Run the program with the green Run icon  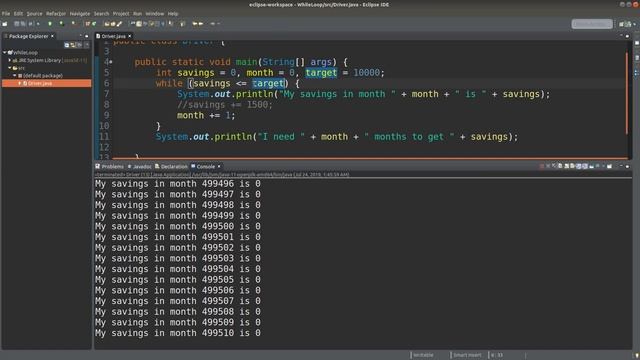point(62,24)
